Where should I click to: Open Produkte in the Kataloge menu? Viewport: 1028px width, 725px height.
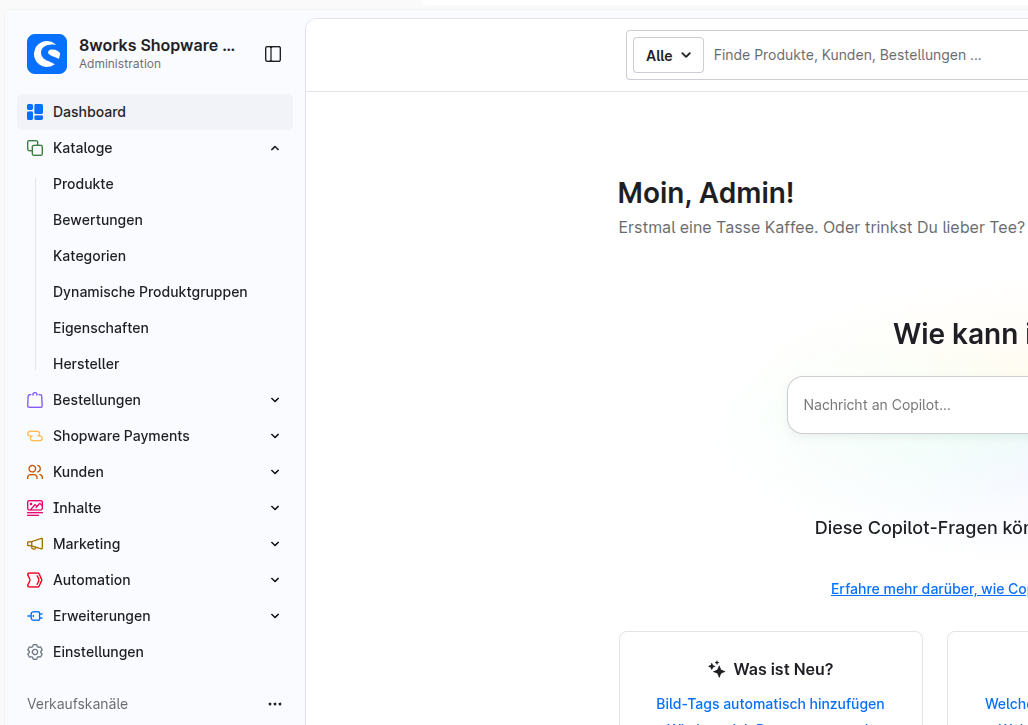[83, 184]
